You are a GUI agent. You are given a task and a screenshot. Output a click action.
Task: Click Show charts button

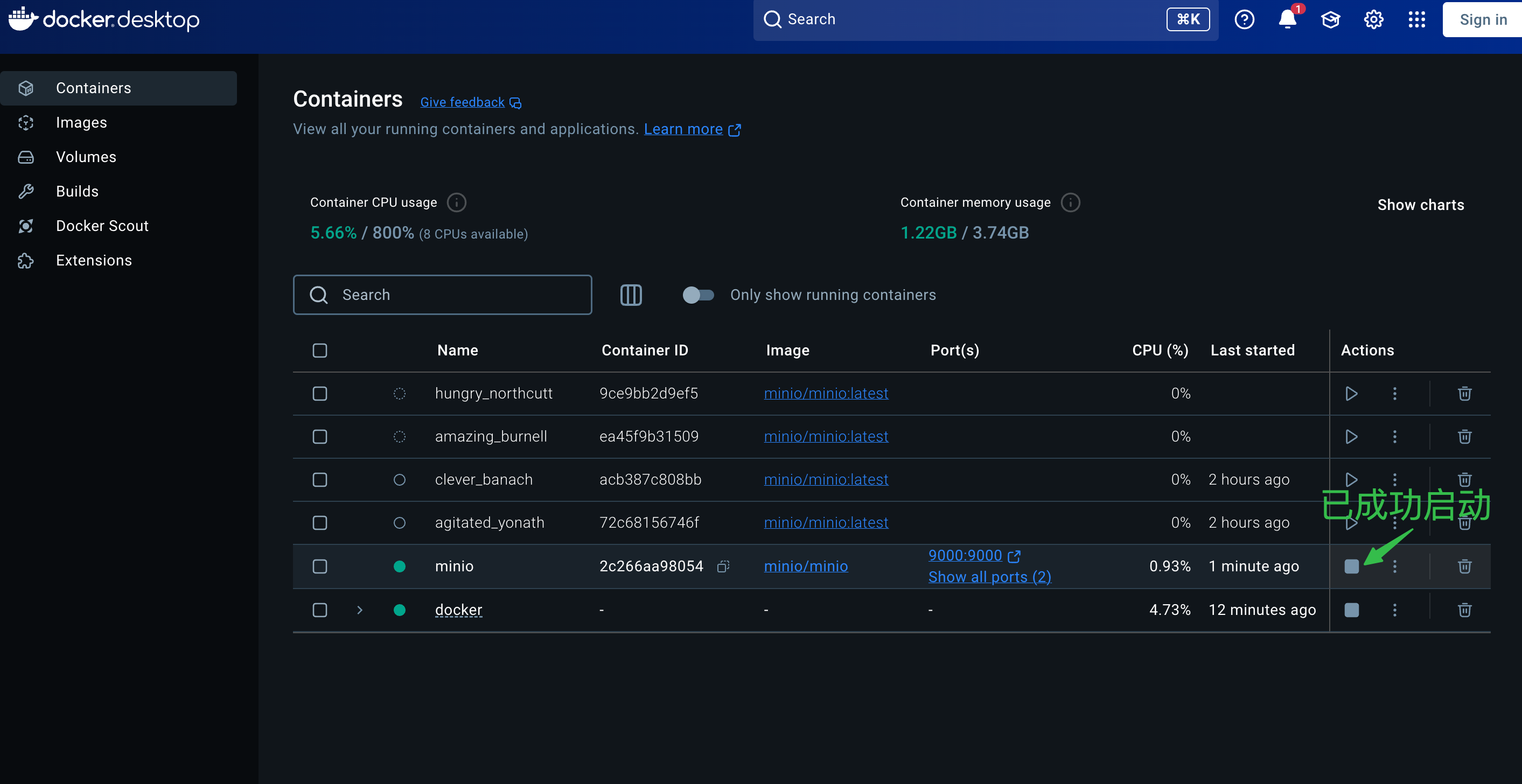[1420, 205]
